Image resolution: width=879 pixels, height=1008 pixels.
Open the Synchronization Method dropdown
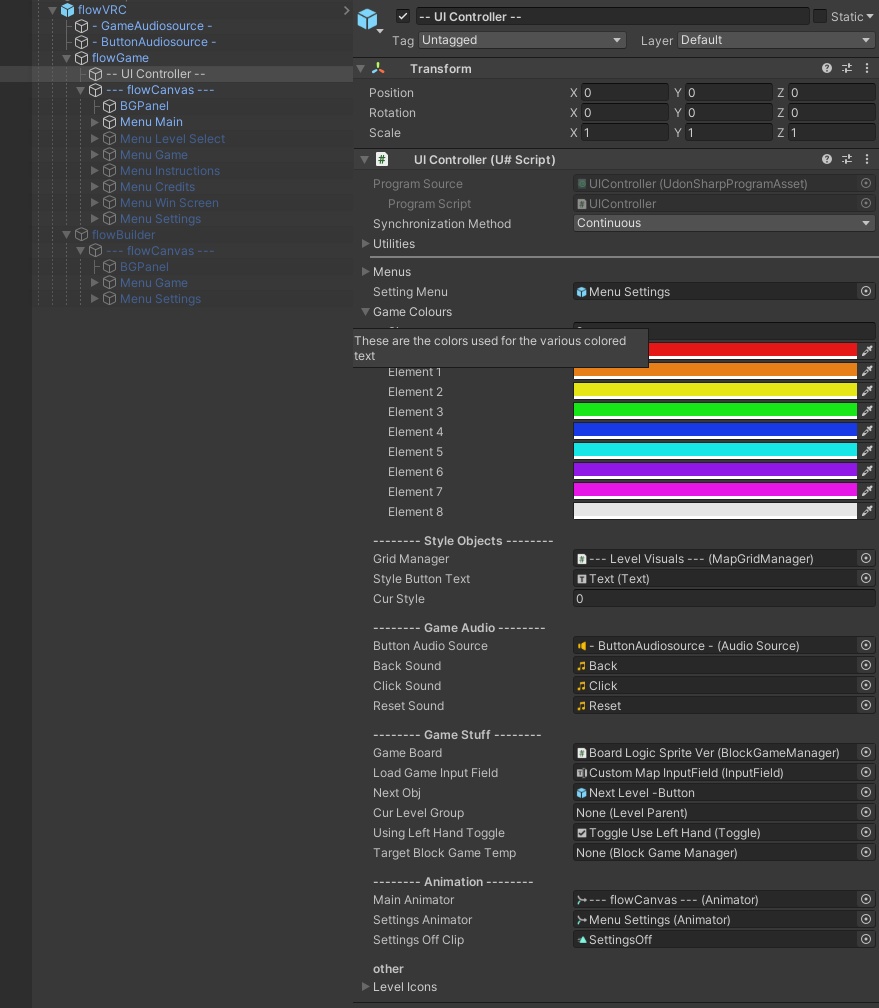(x=724, y=223)
